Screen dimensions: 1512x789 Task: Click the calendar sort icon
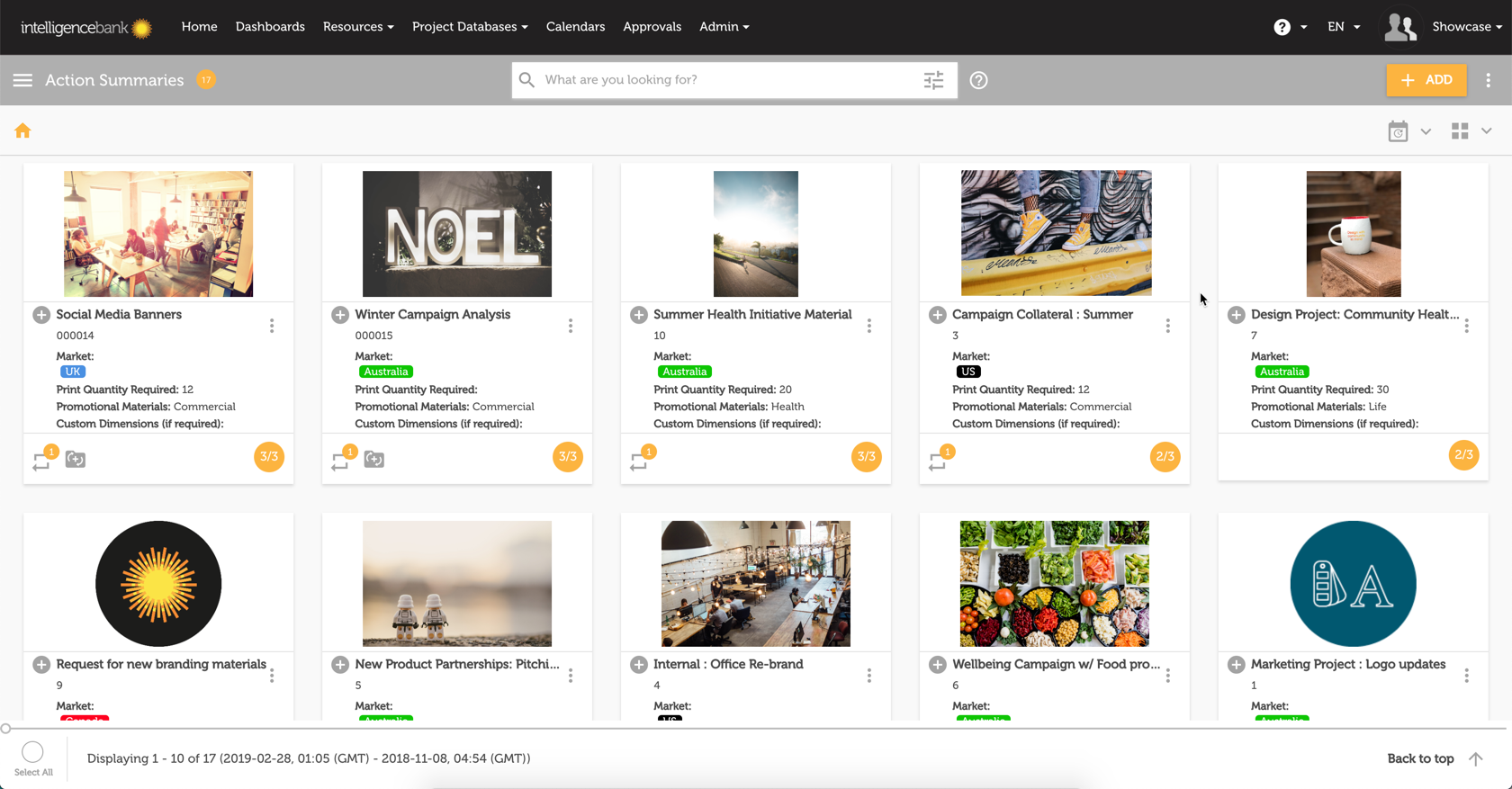point(1398,131)
